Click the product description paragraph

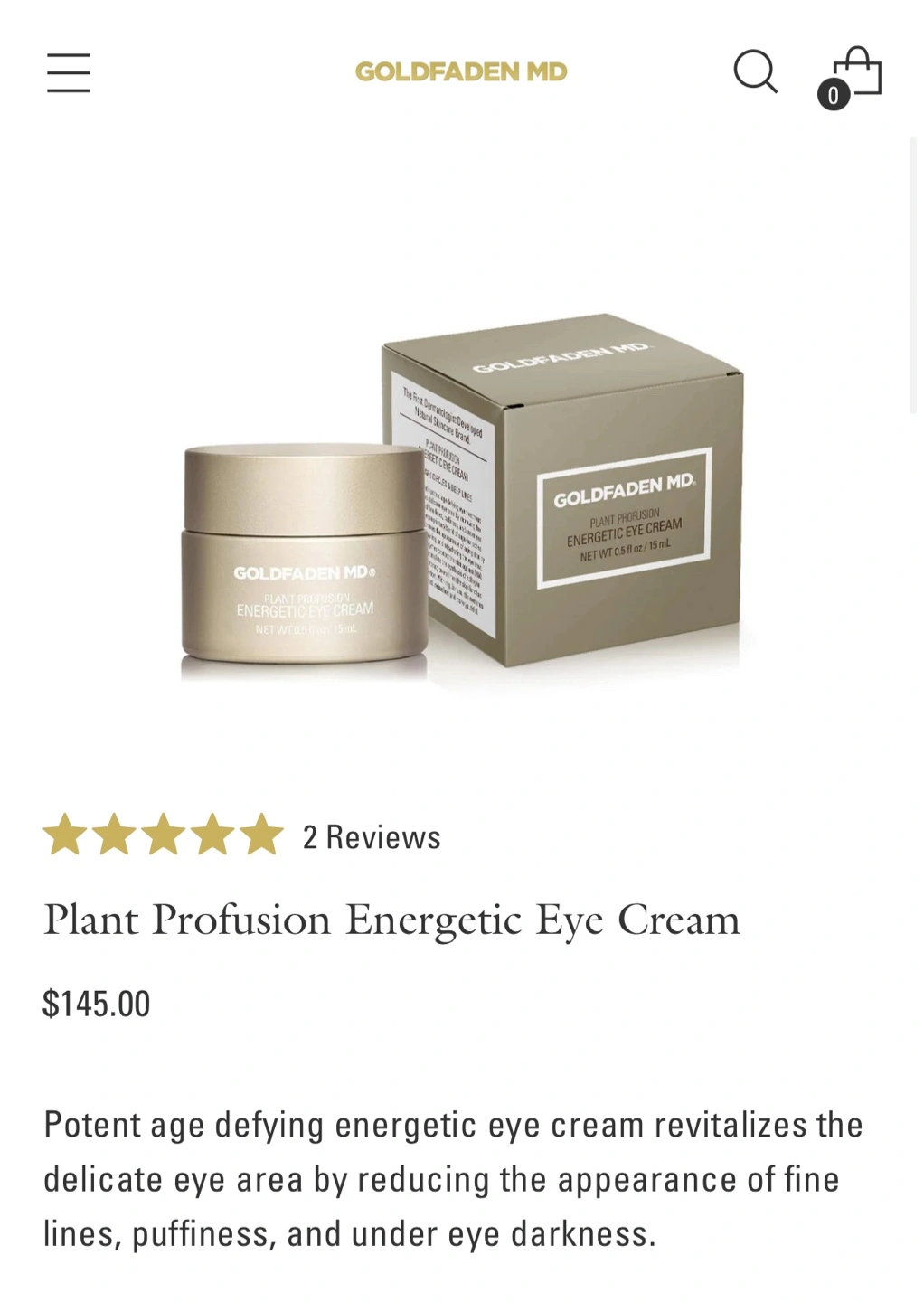[453, 1179]
